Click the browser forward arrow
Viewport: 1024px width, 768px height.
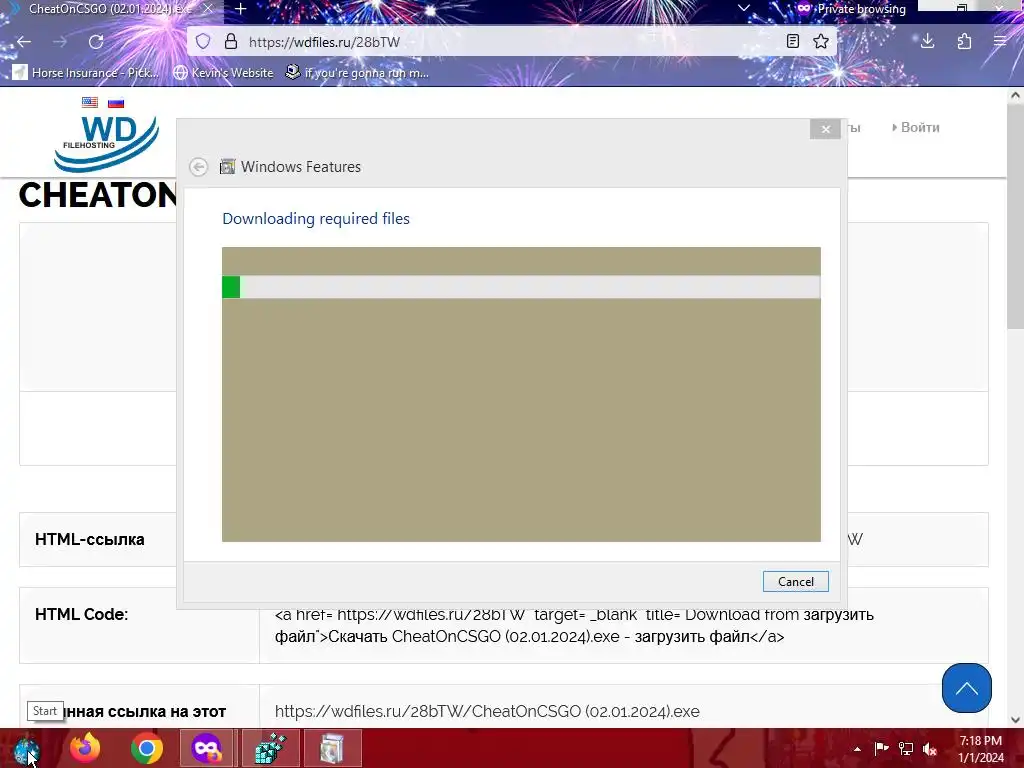(x=59, y=42)
